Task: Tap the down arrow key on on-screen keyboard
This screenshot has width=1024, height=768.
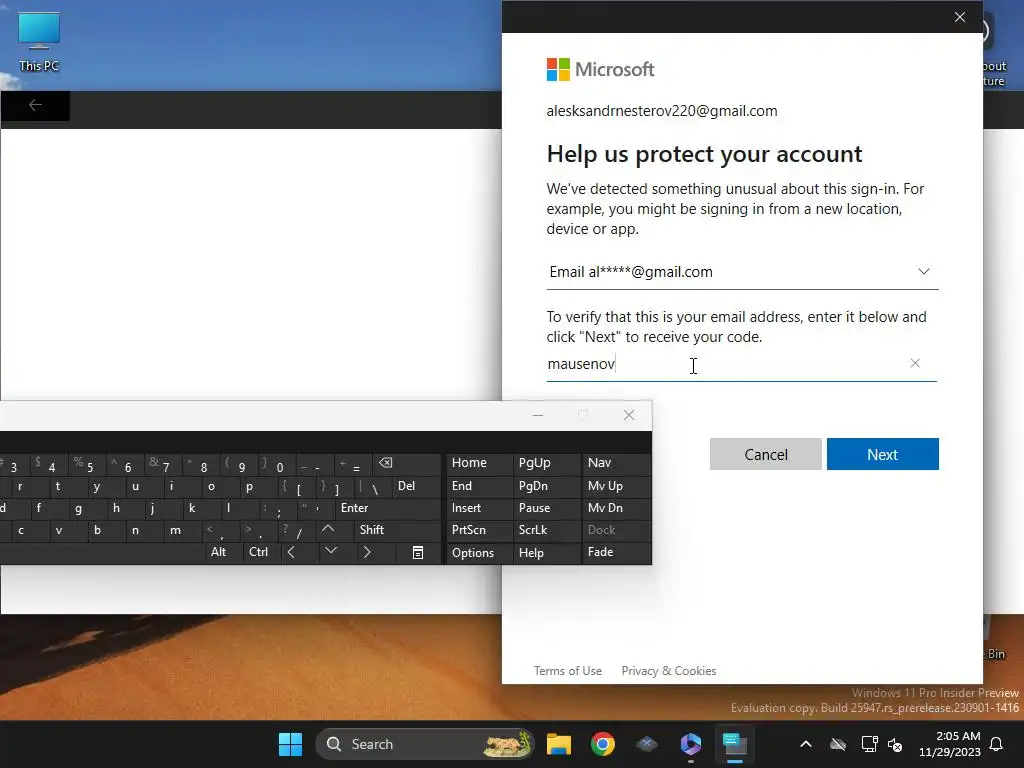Action: coord(337,552)
